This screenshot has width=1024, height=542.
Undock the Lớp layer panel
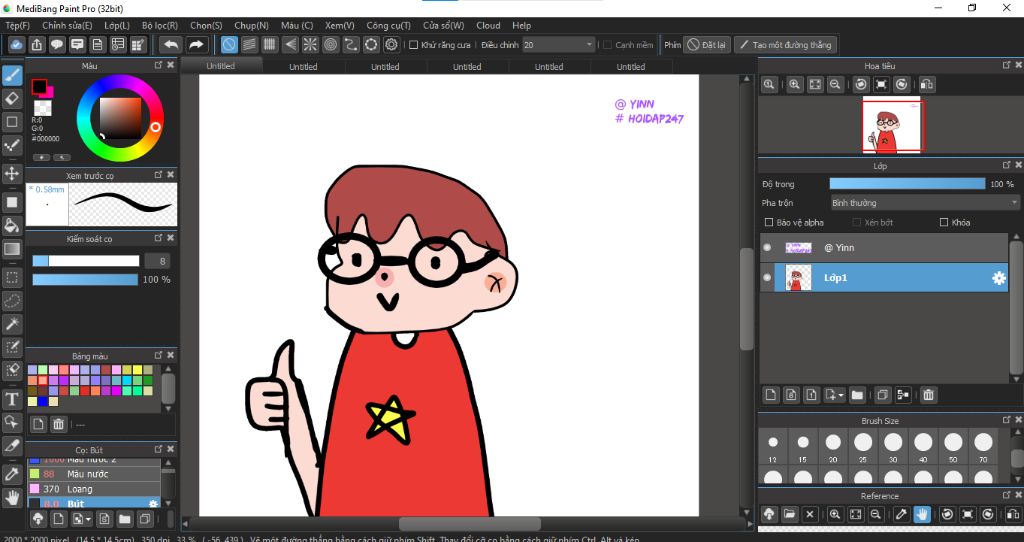tap(1006, 165)
